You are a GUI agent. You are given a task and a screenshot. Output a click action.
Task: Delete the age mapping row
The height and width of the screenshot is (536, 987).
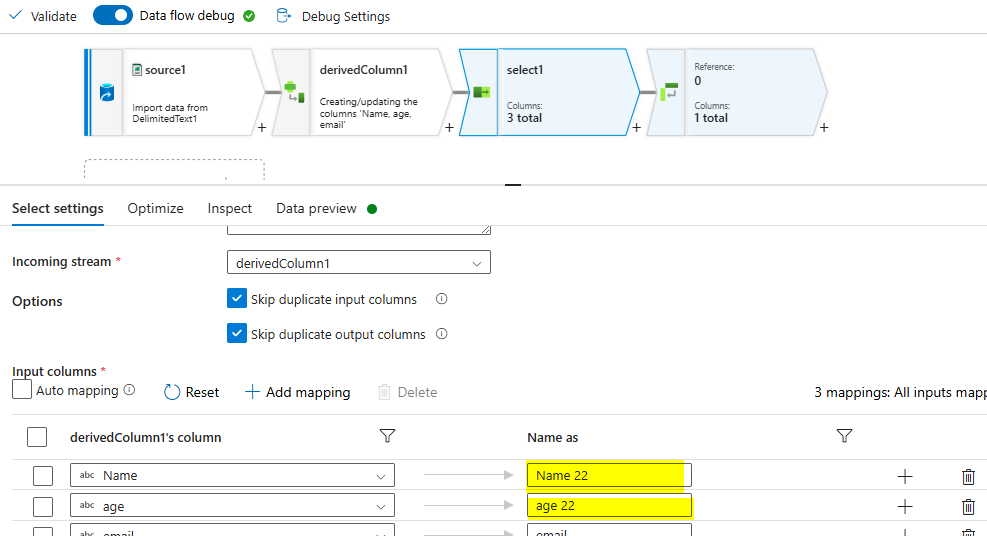pyautogui.click(x=968, y=506)
